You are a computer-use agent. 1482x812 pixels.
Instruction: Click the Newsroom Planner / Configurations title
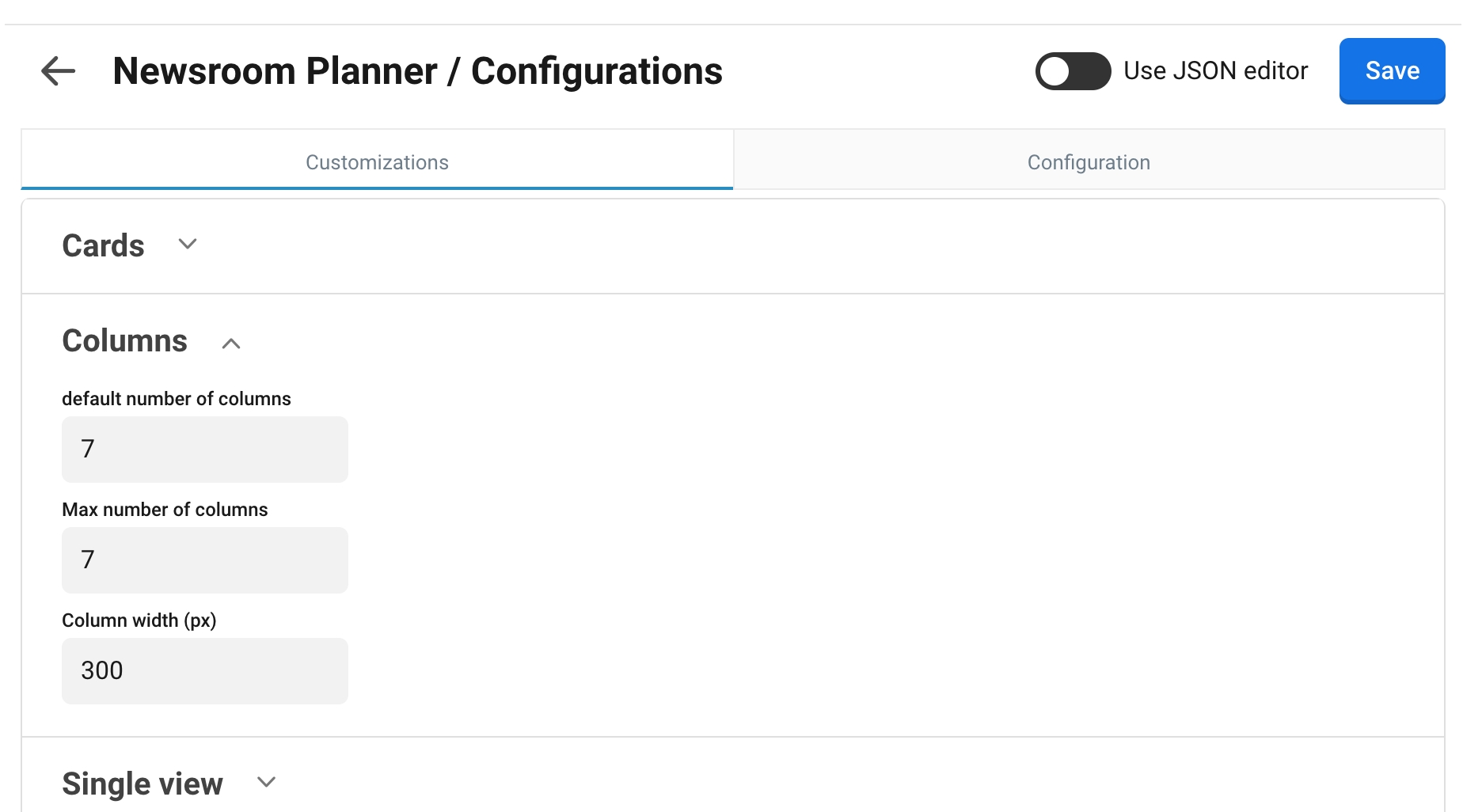pos(417,71)
